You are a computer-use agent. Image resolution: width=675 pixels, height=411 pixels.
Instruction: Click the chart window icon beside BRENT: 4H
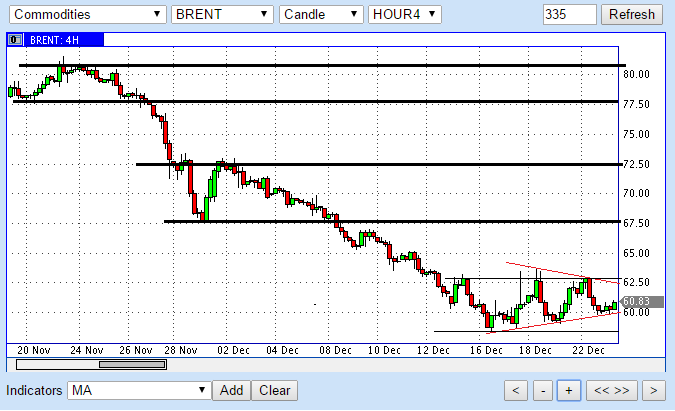click(x=15, y=40)
